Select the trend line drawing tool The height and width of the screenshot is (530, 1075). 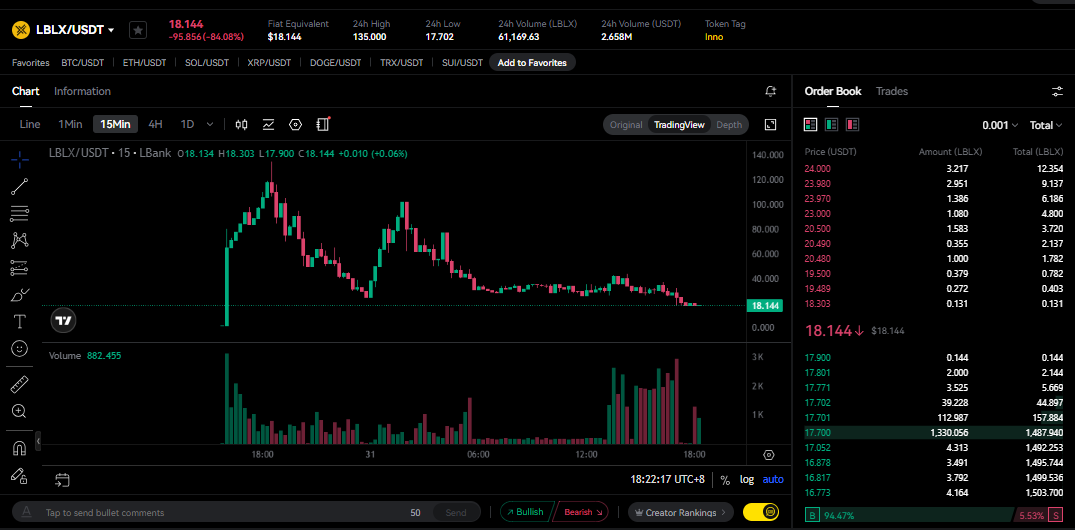[x=20, y=186]
